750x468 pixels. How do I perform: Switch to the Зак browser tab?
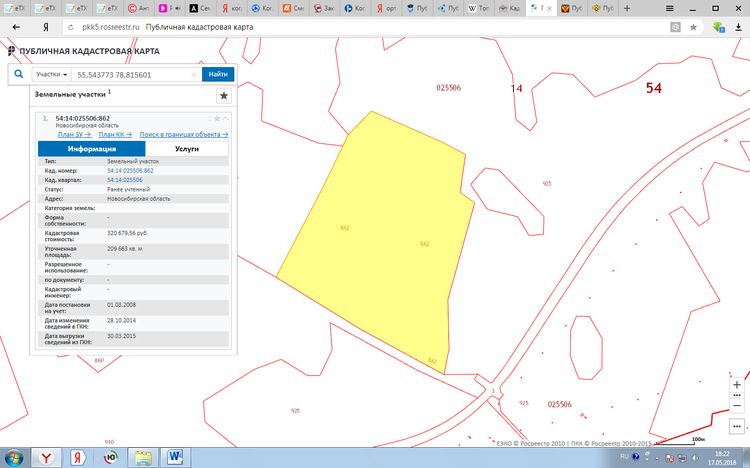pyautogui.click(x=323, y=8)
